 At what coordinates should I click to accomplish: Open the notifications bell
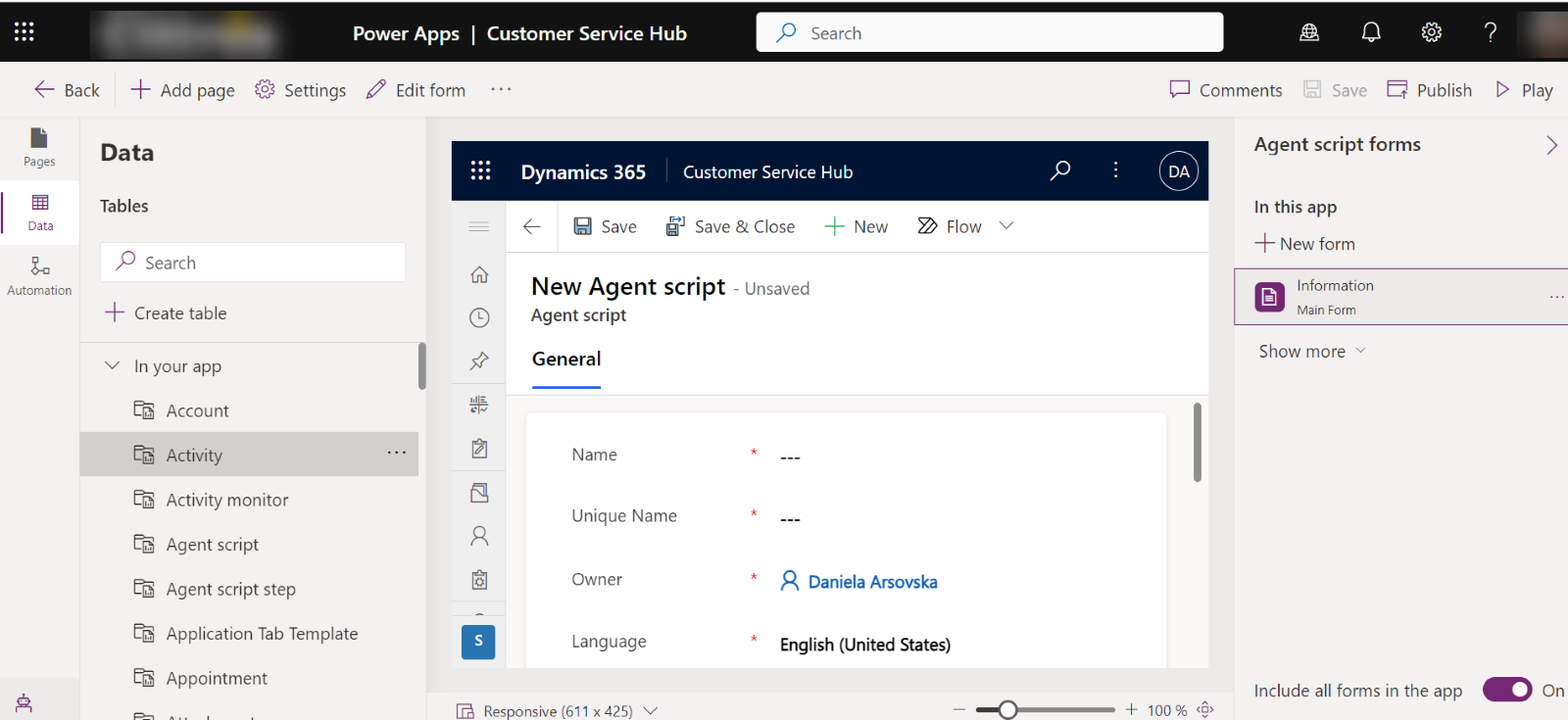tap(1371, 32)
